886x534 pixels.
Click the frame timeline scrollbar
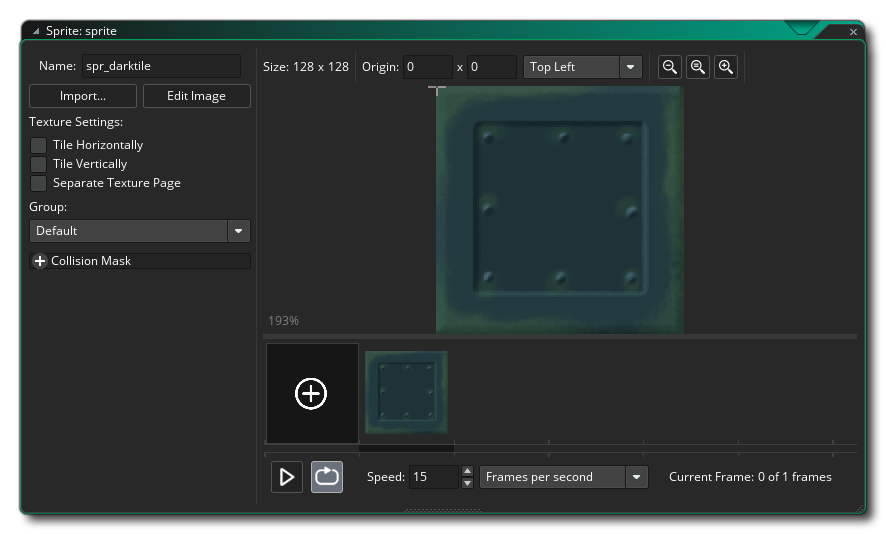pyautogui.click(x=406, y=449)
